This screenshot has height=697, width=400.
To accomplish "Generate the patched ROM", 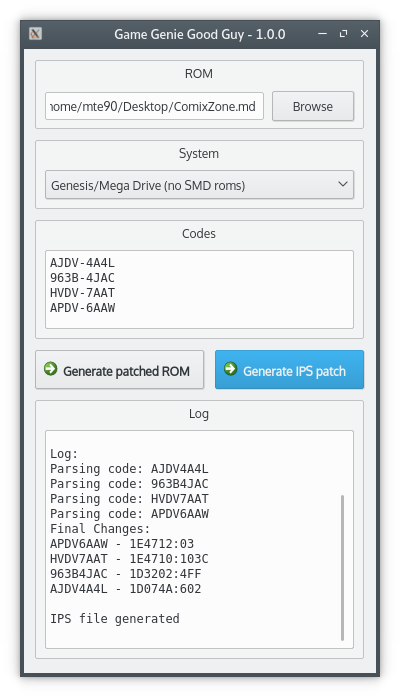I will coord(120,370).
